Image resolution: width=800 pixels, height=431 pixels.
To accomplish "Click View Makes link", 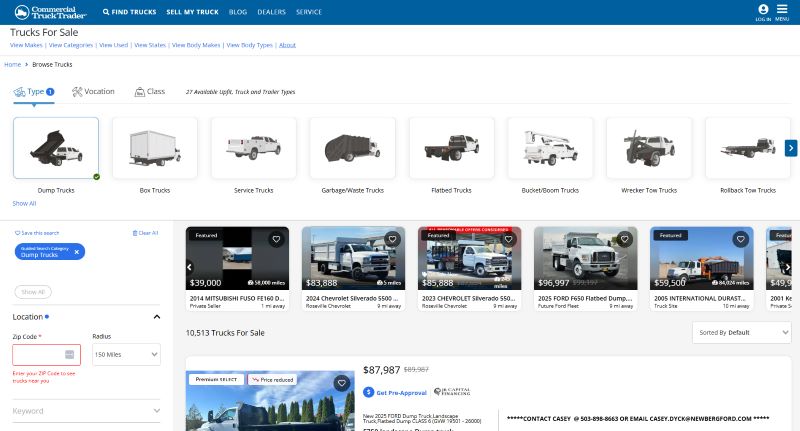I will point(27,45).
